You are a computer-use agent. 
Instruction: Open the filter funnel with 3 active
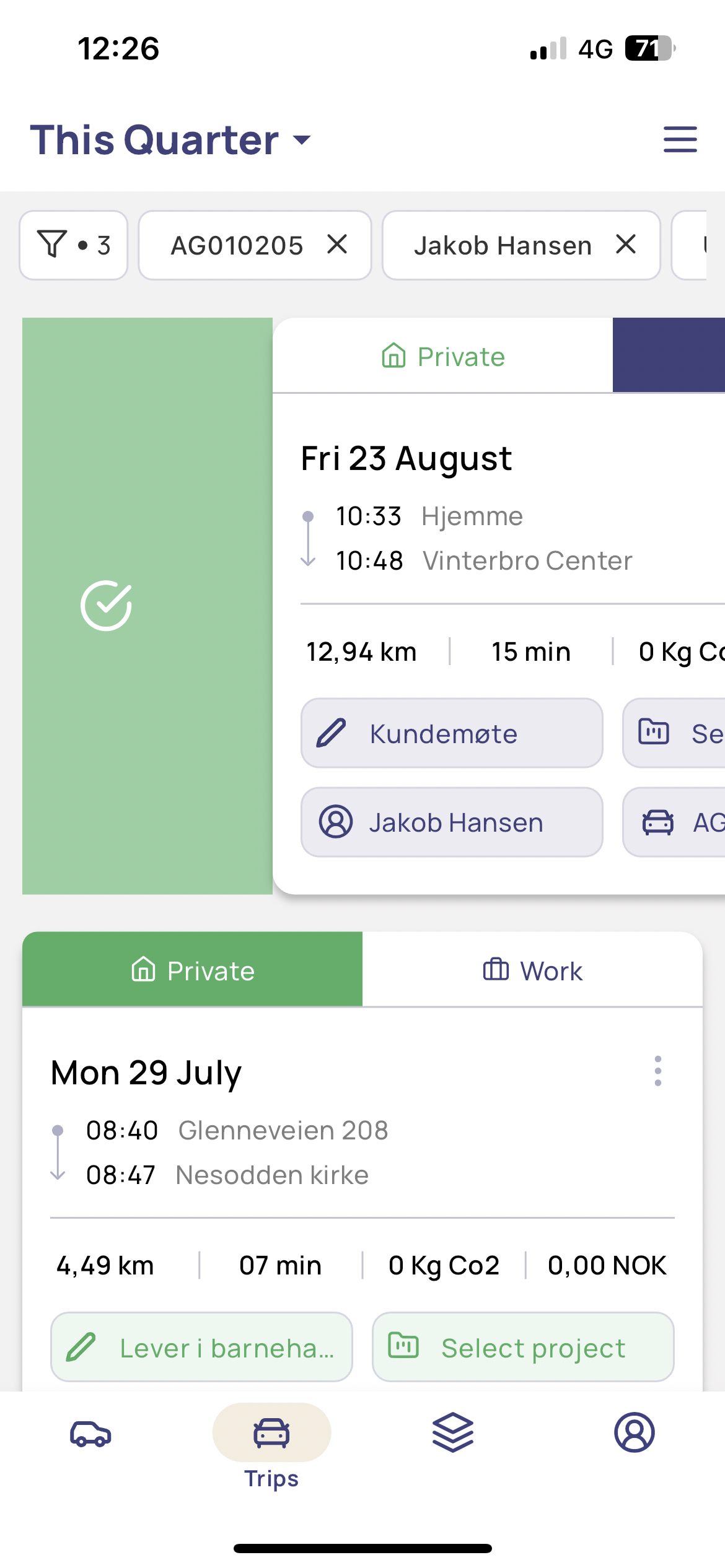pyautogui.click(x=74, y=245)
